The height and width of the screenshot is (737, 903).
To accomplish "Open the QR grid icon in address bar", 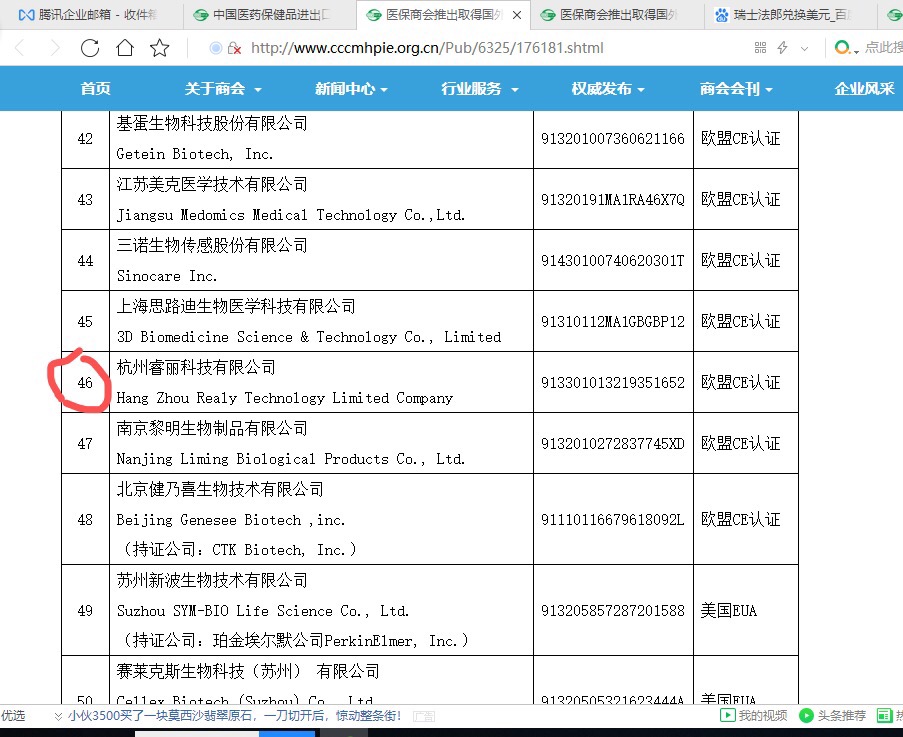I will (760, 48).
